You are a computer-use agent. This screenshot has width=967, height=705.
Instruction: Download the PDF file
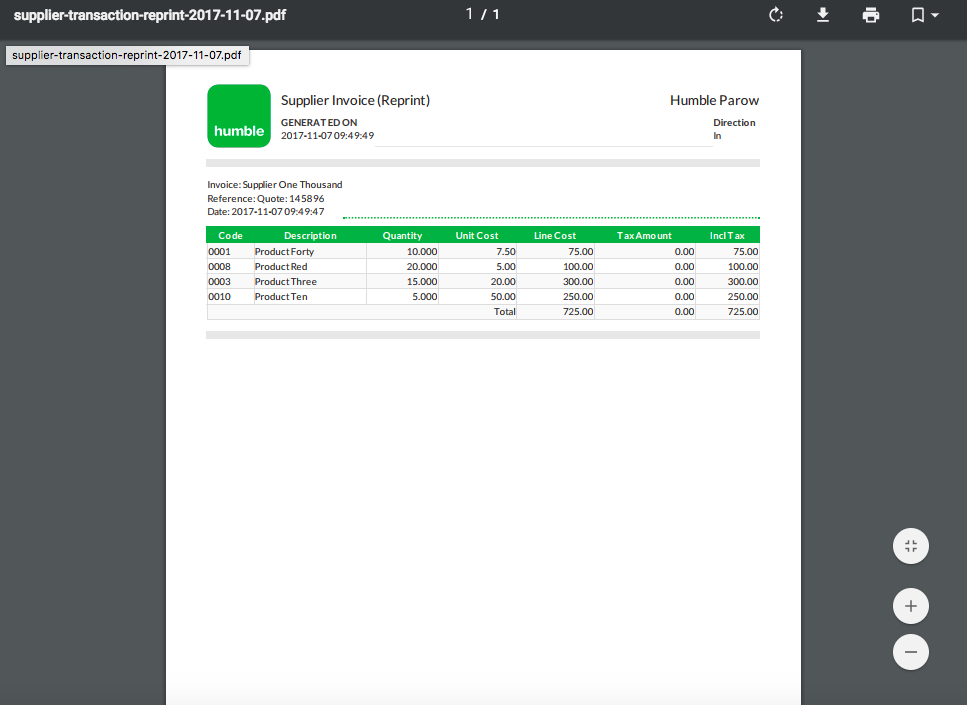pos(823,15)
